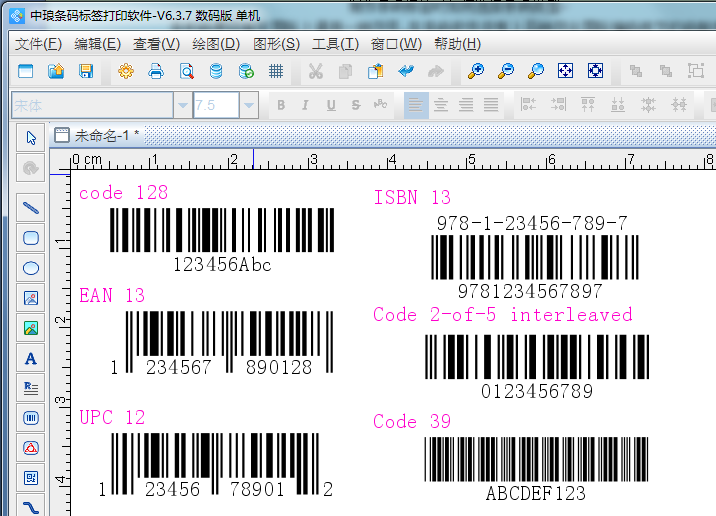Select the barcode drawing tool
This screenshot has width=716, height=516.
31,418
